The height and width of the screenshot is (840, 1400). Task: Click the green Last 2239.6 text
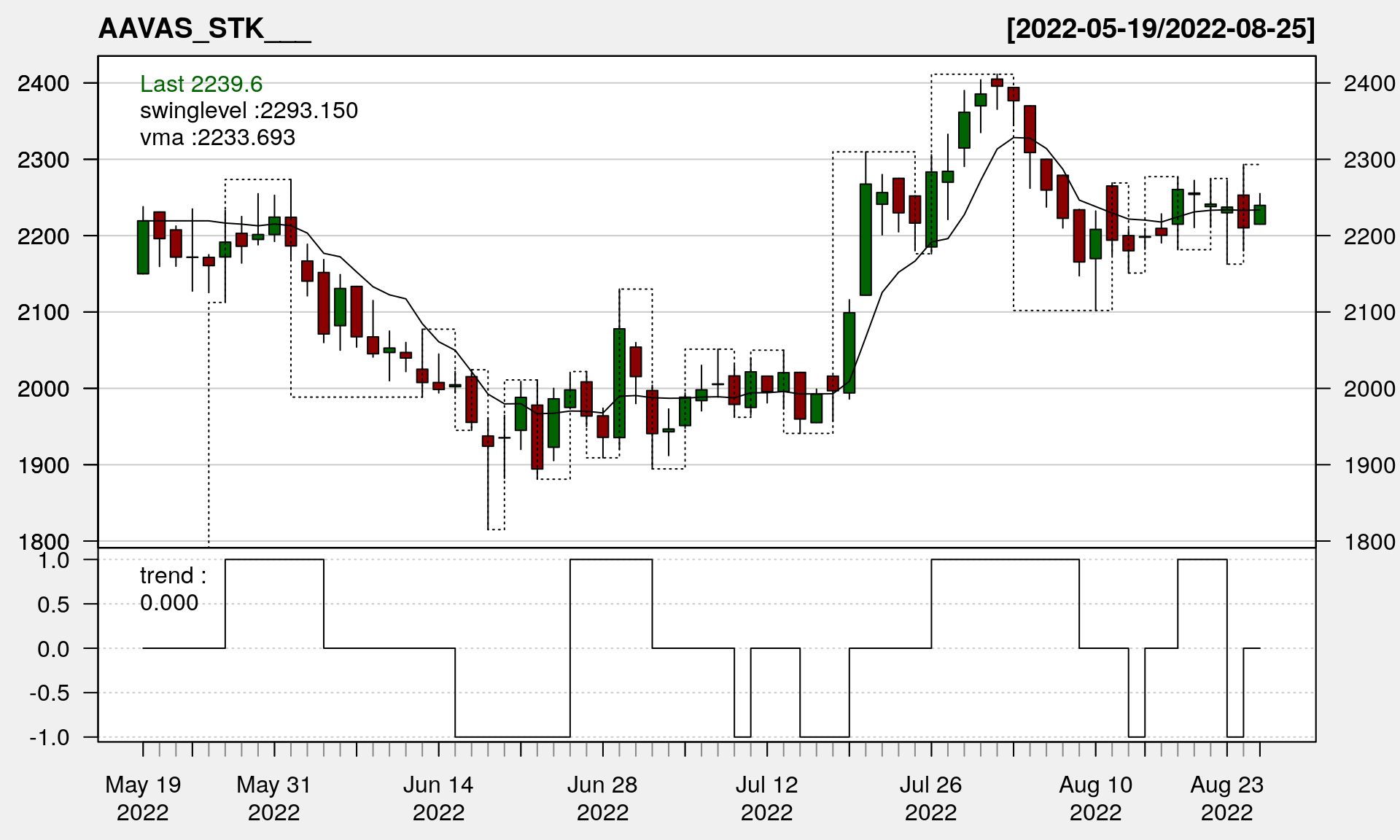201,84
